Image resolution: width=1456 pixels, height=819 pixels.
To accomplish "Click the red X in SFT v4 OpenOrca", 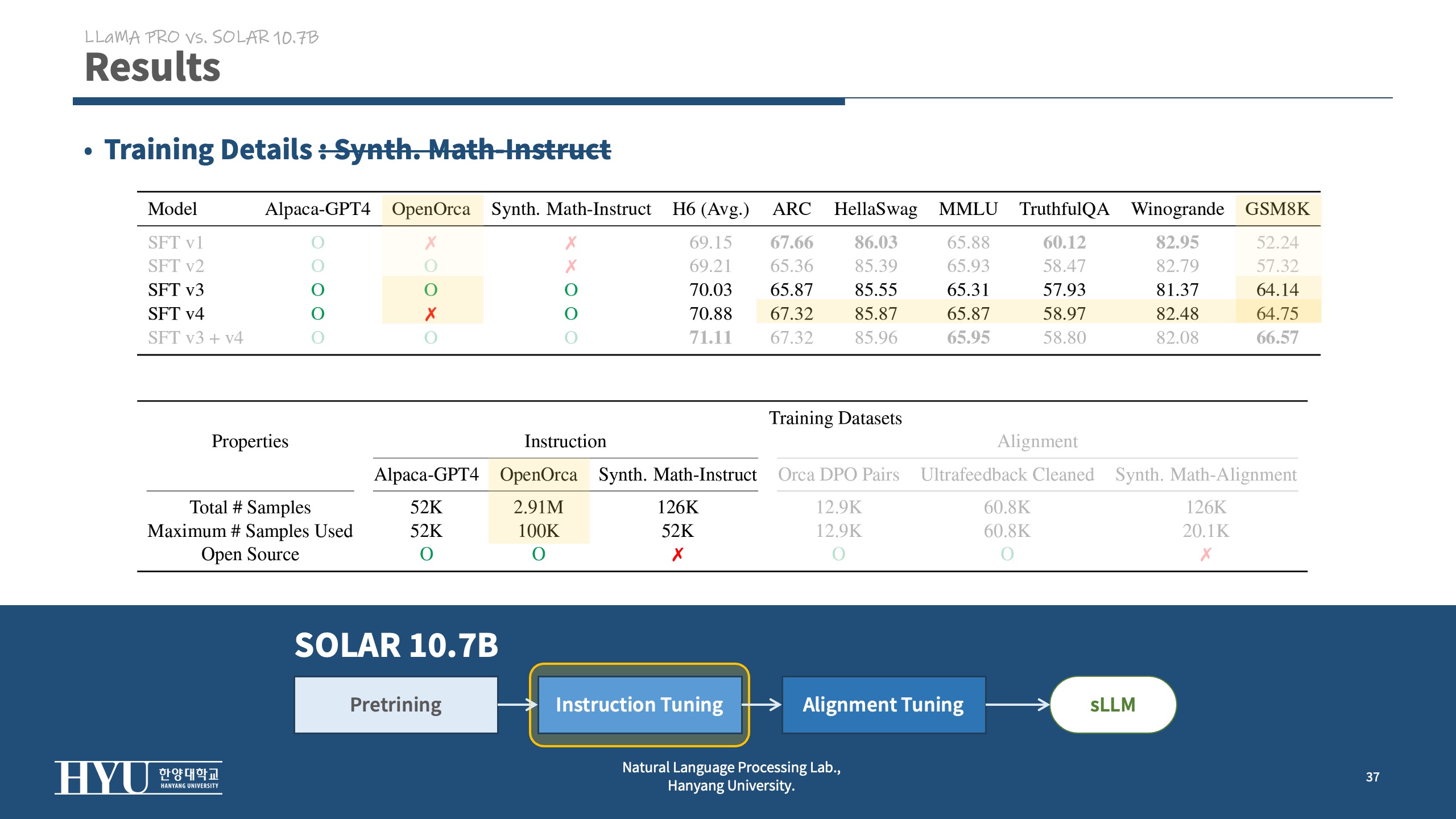I will pyautogui.click(x=431, y=314).
